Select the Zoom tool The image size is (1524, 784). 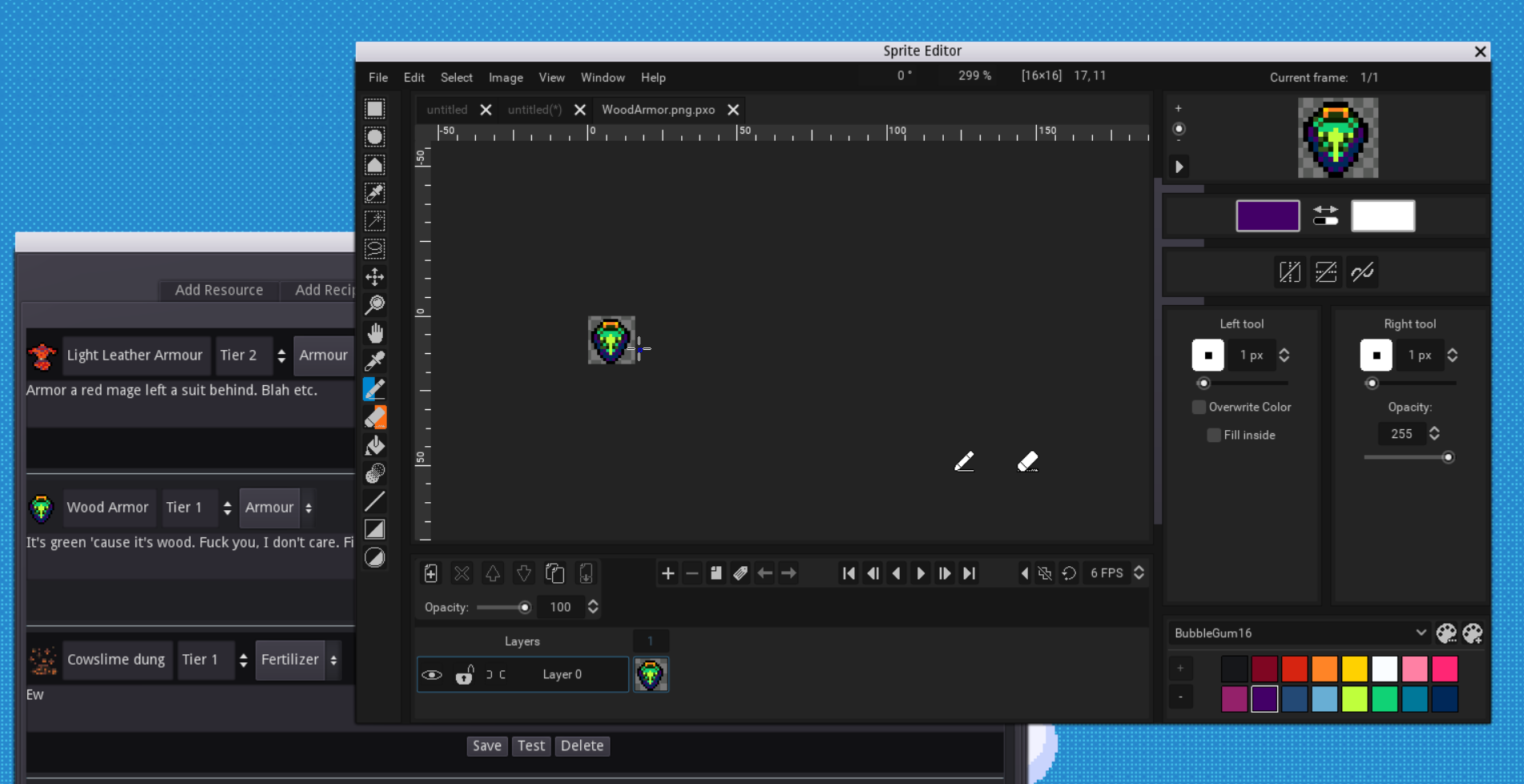tap(374, 305)
